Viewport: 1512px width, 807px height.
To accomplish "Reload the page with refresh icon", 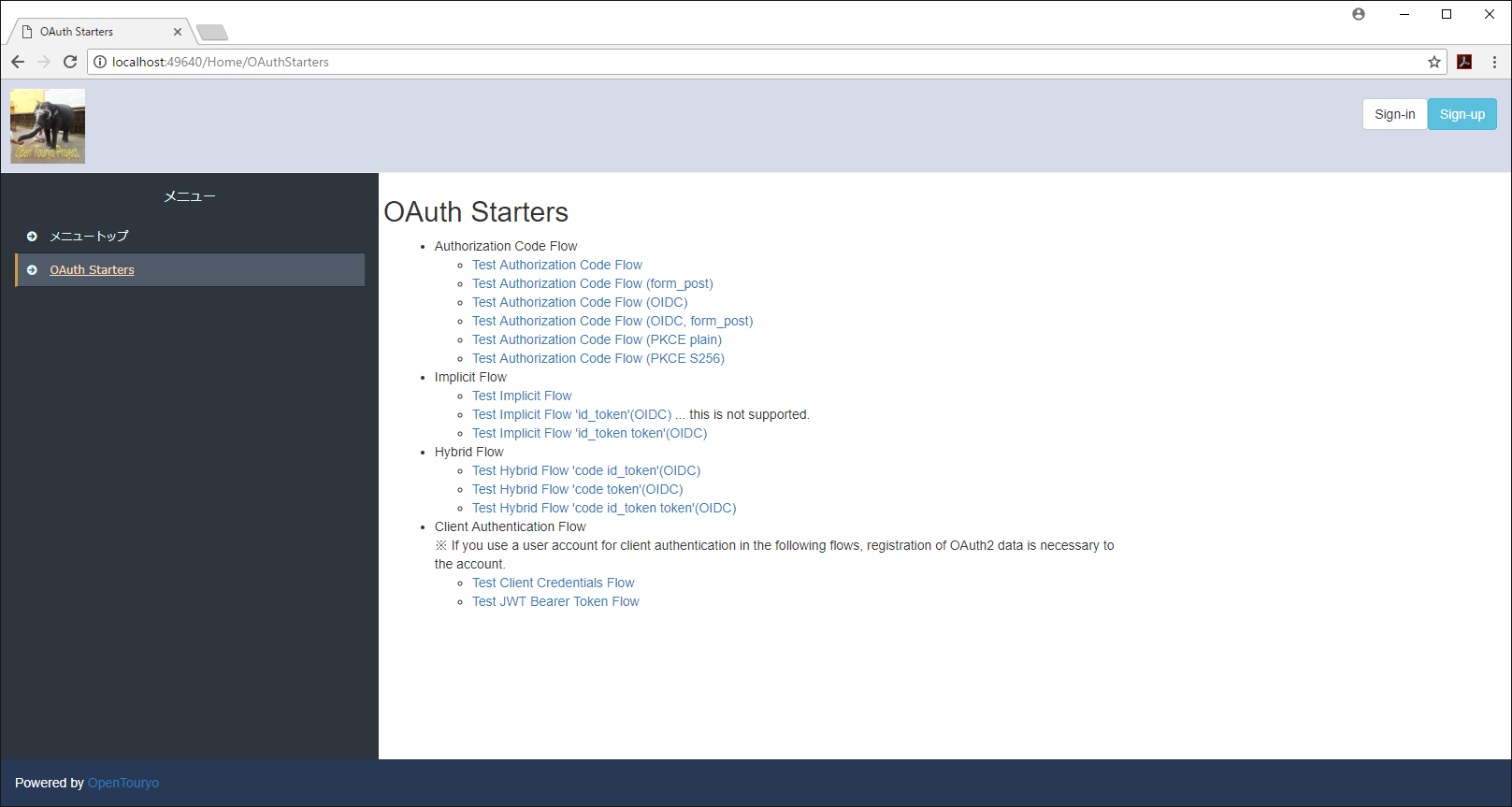I will [x=70, y=62].
